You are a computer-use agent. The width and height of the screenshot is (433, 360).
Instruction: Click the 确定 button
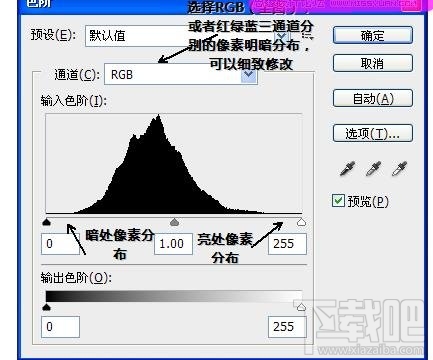373,35
